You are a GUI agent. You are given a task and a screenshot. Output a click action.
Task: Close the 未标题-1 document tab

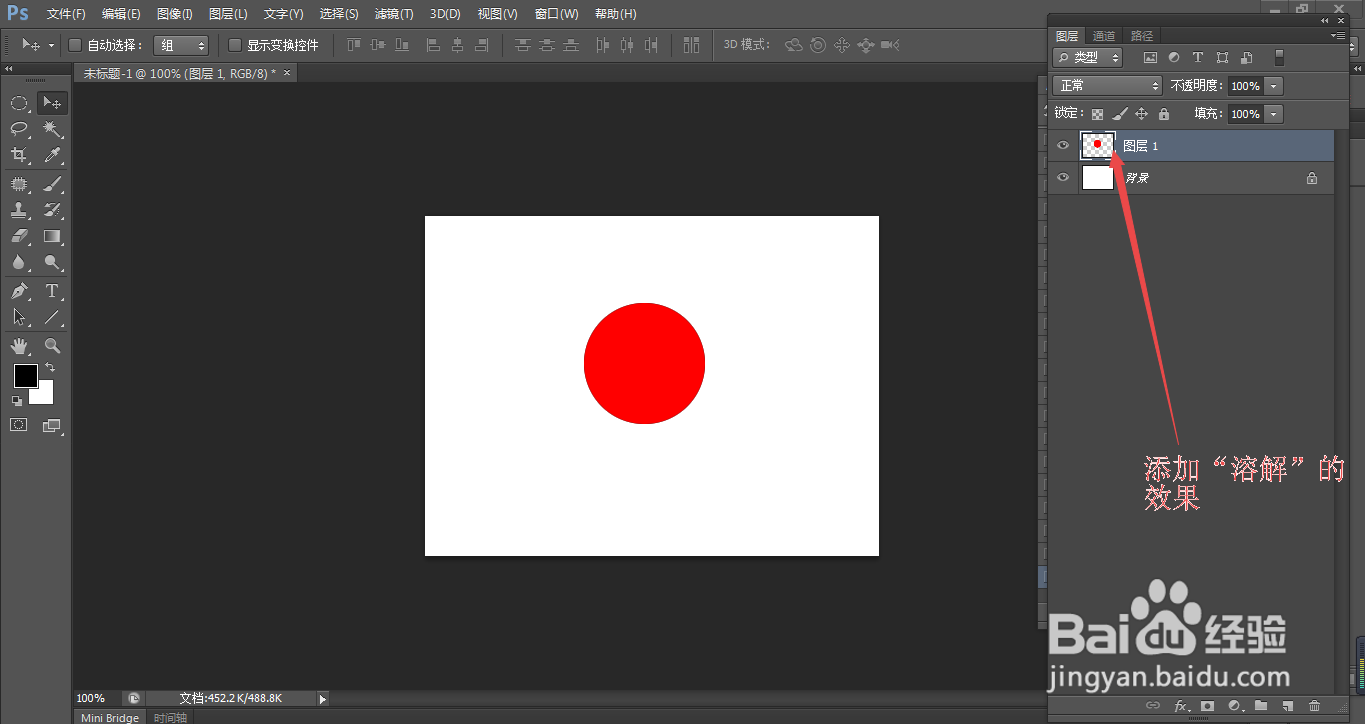(287, 72)
